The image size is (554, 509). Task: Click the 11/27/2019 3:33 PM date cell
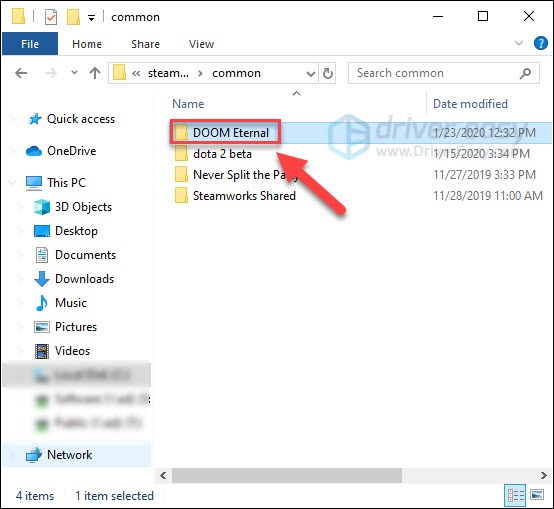[x=484, y=175]
